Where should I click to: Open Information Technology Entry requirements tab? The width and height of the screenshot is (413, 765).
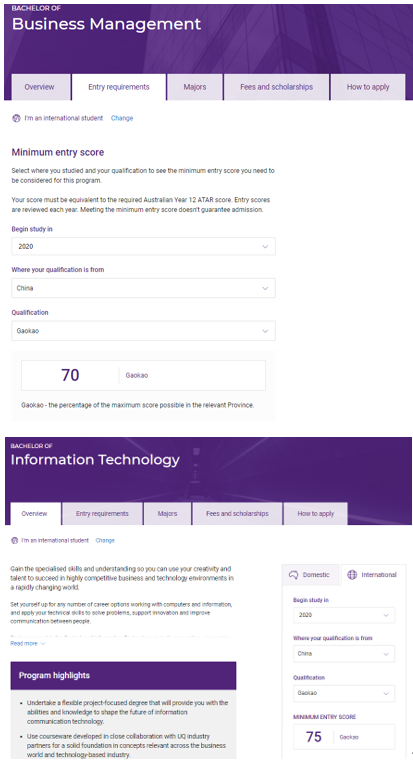click(x=102, y=514)
